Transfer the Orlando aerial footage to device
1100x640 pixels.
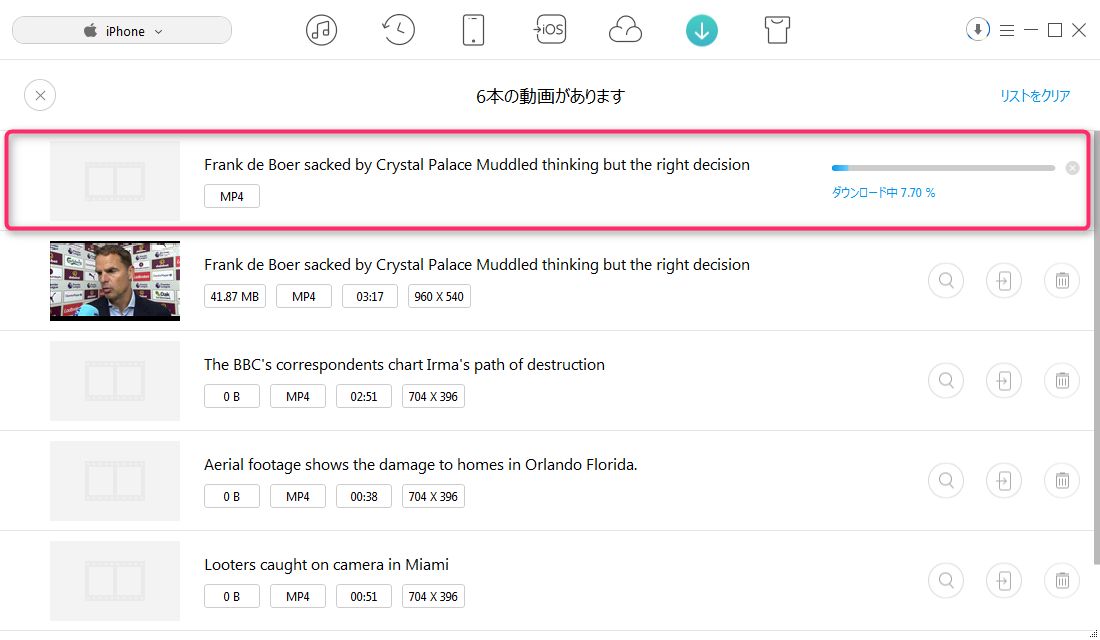click(x=1004, y=481)
